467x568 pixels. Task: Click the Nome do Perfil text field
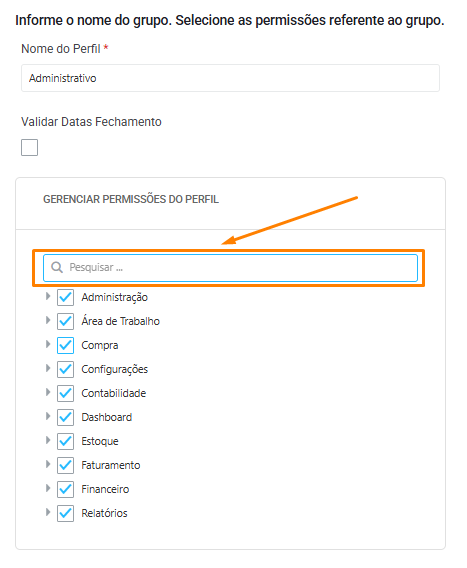(230, 78)
